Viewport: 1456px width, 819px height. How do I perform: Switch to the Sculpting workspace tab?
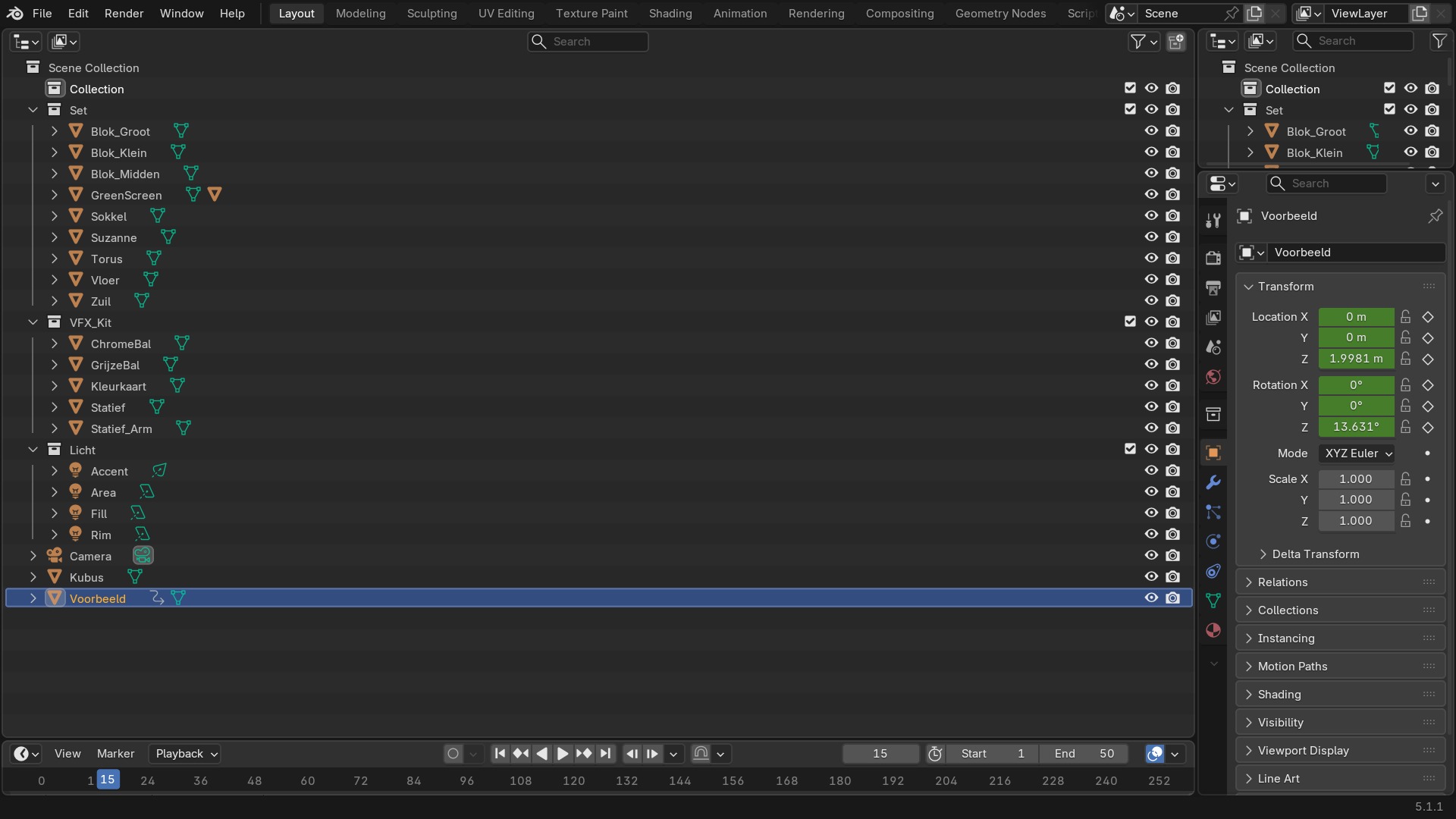[x=431, y=14]
